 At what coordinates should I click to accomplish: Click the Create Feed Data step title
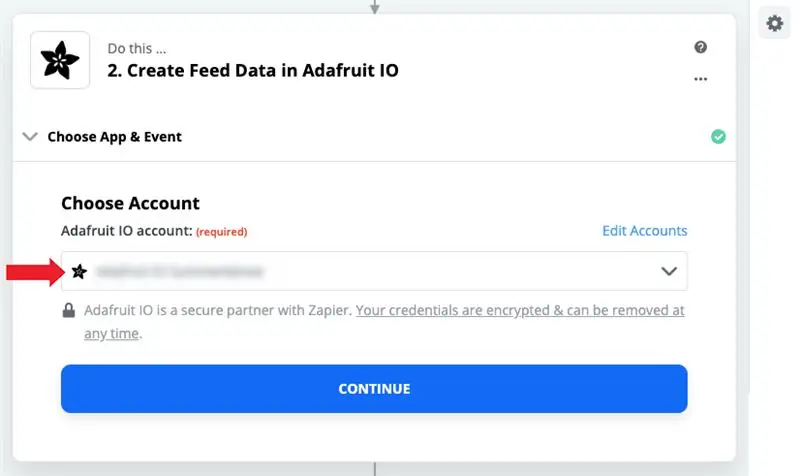pyautogui.click(x=253, y=70)
